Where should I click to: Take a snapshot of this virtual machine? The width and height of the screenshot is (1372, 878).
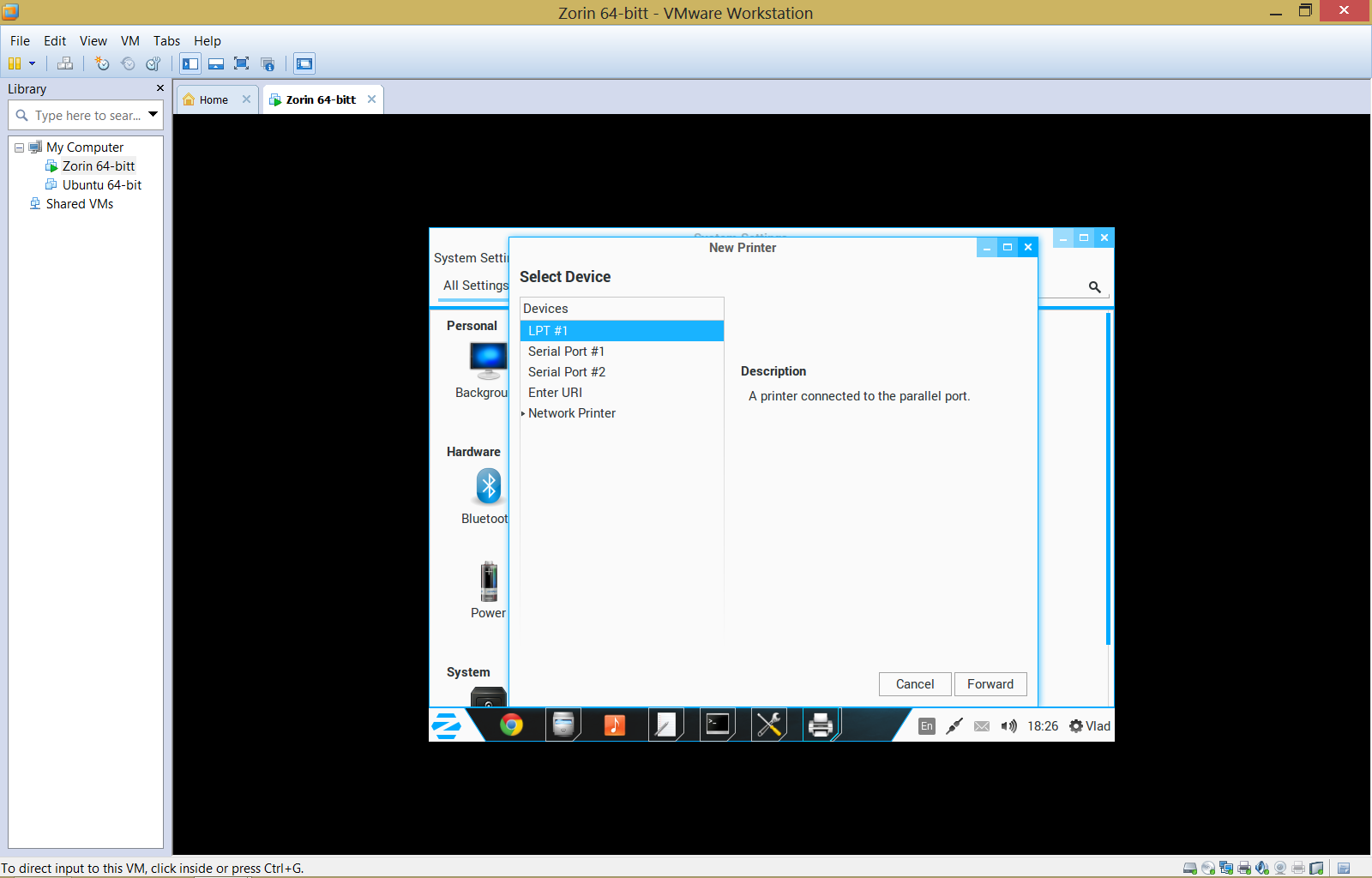tap(102, 63)
